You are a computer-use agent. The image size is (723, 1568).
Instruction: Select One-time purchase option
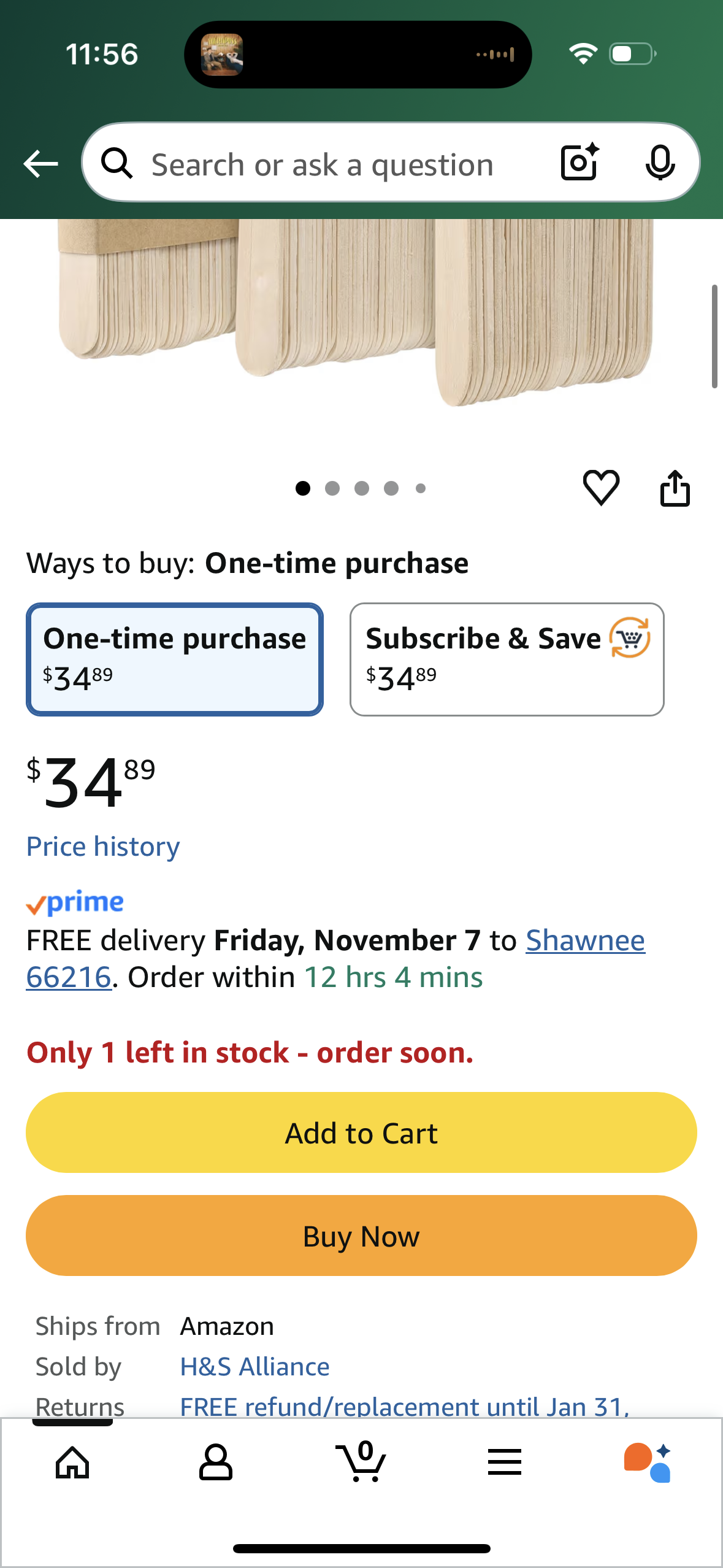click(175, 659)
